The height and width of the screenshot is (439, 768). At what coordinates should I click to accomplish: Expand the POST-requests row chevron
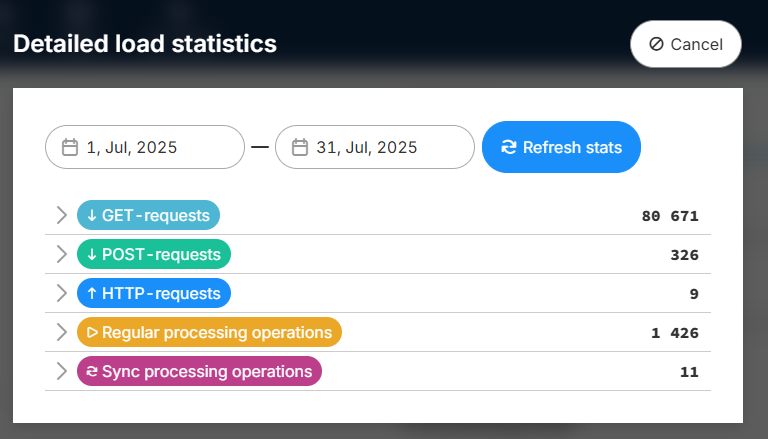61,254
